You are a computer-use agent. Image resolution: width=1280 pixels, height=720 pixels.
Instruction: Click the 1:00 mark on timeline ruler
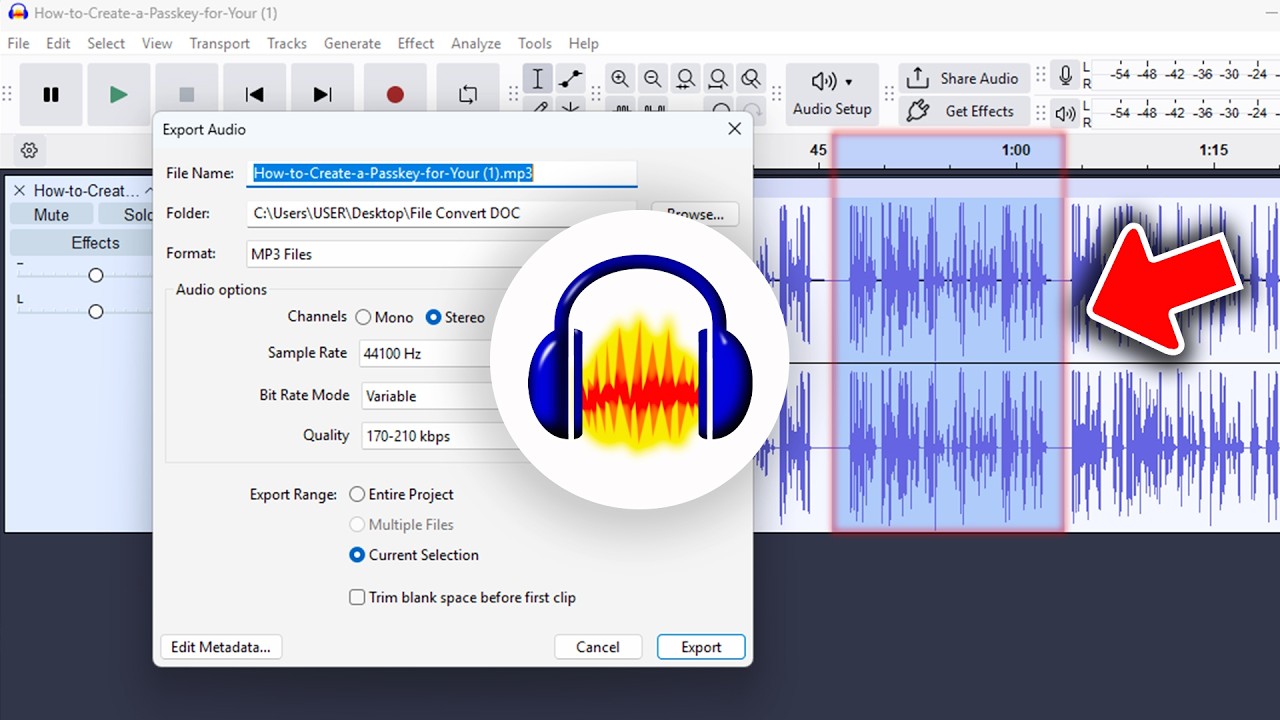point(1016,150)
